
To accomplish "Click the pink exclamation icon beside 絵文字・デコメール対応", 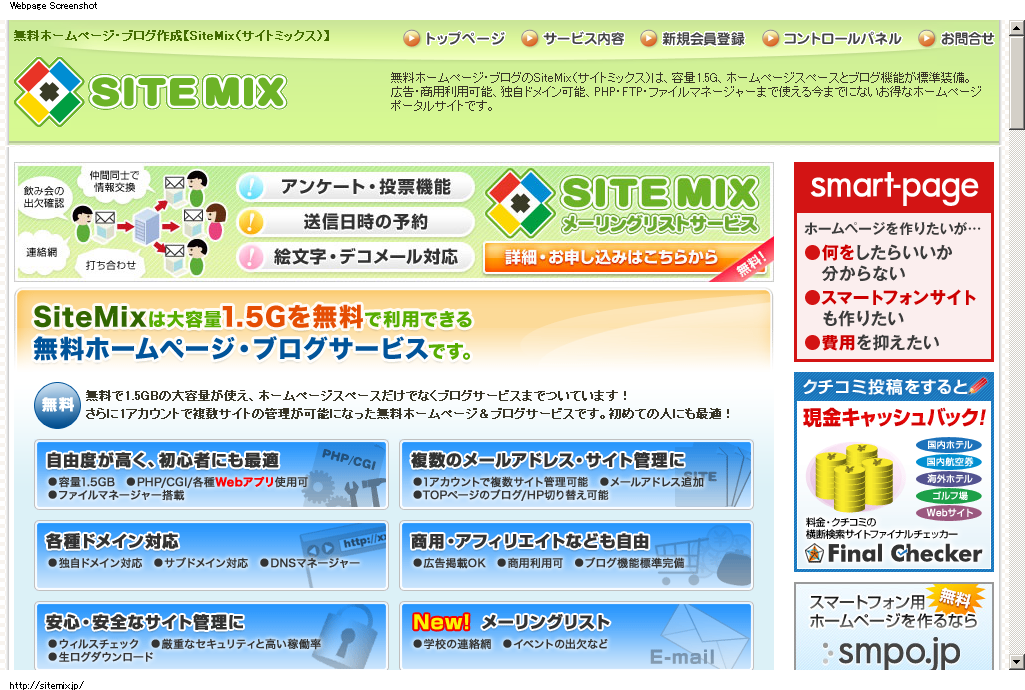I will point(251,257).
